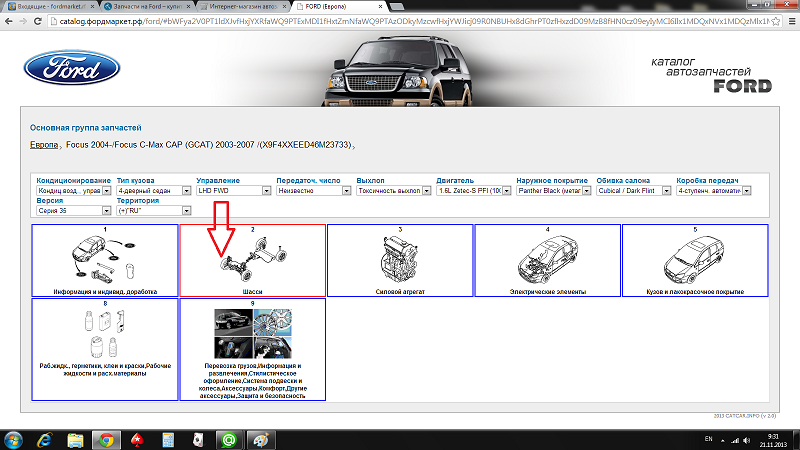Switch to the Интернет-магазин авто tab
This screenshot has height=450, width=800.
[x=243, y=7]
